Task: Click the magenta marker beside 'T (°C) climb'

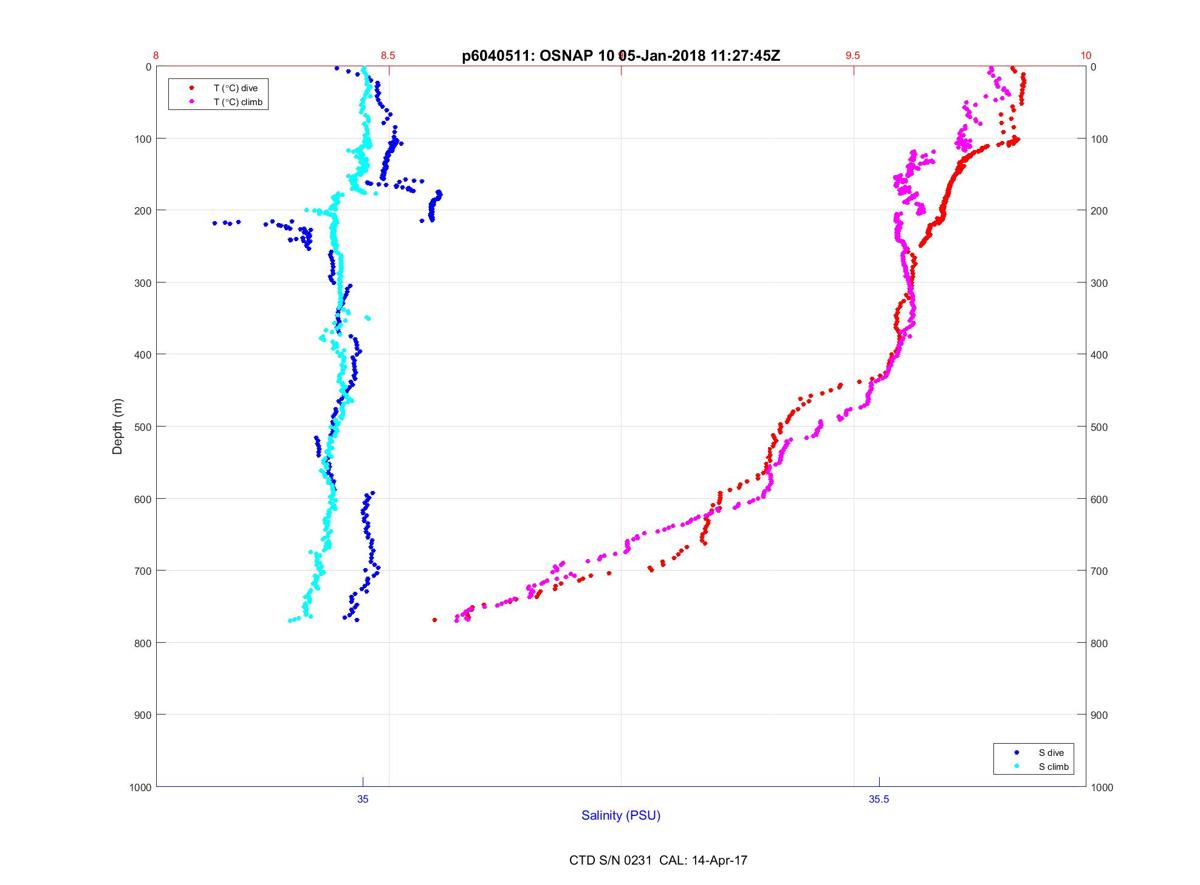Action: pos(190,102)
